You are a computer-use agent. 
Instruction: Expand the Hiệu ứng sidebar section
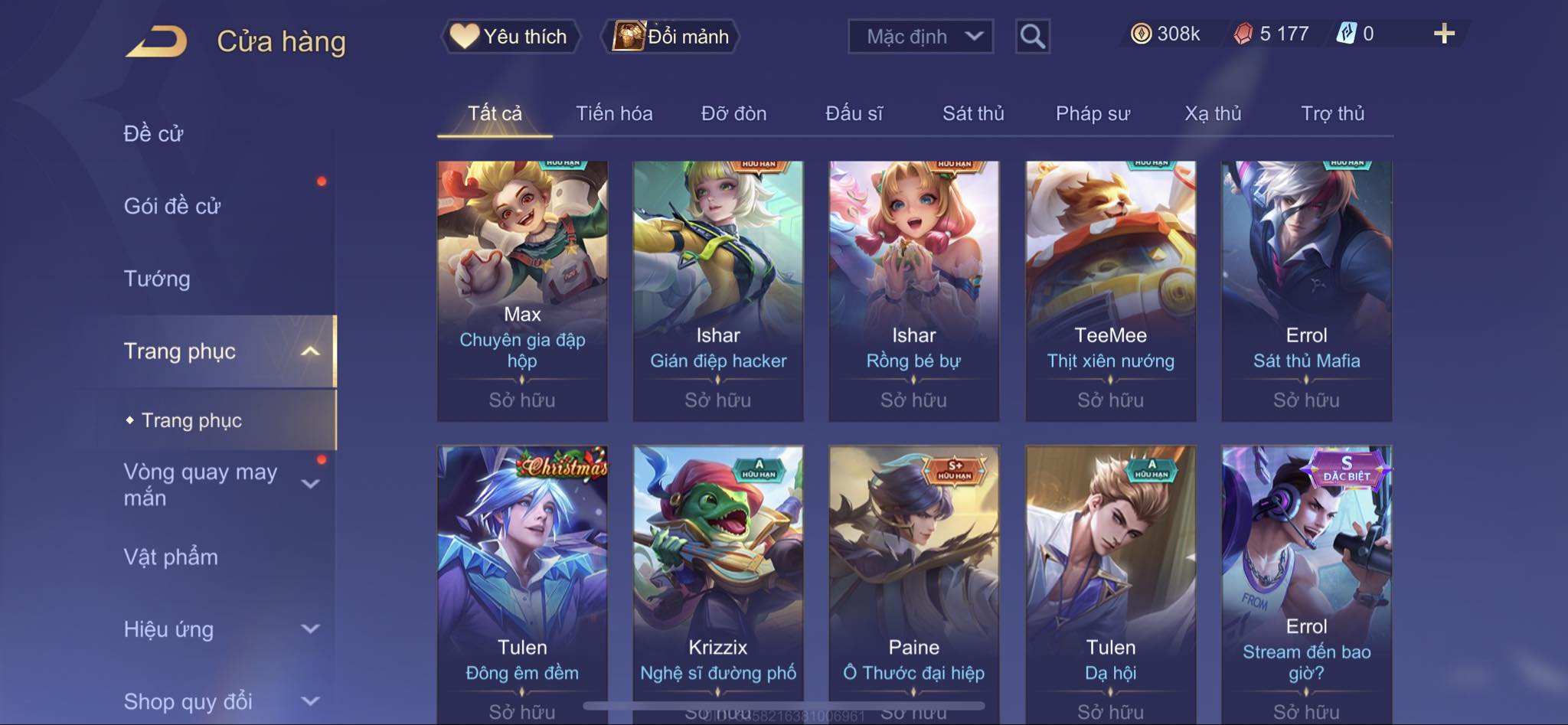click(x=310, y=629)
